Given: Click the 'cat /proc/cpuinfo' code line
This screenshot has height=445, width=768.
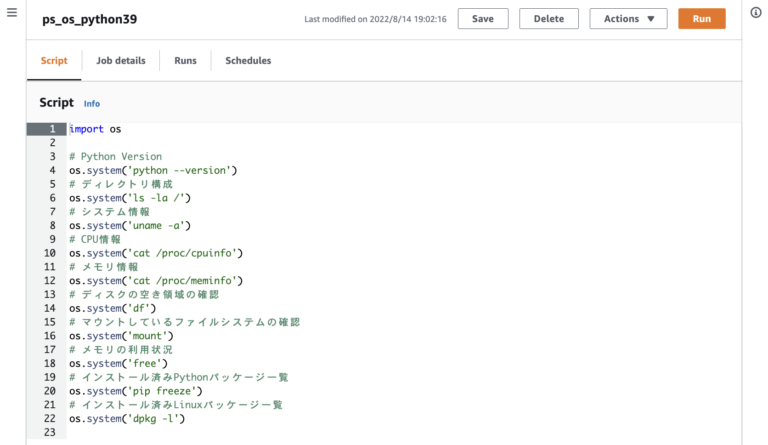Looking at the screenshot, I should point(156,254).
